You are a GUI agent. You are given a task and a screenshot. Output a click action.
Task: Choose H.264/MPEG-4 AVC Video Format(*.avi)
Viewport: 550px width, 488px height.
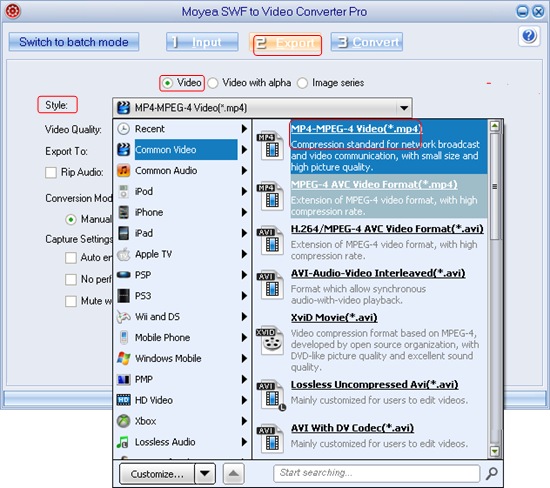pyautogui.click(x=387, y=229)
